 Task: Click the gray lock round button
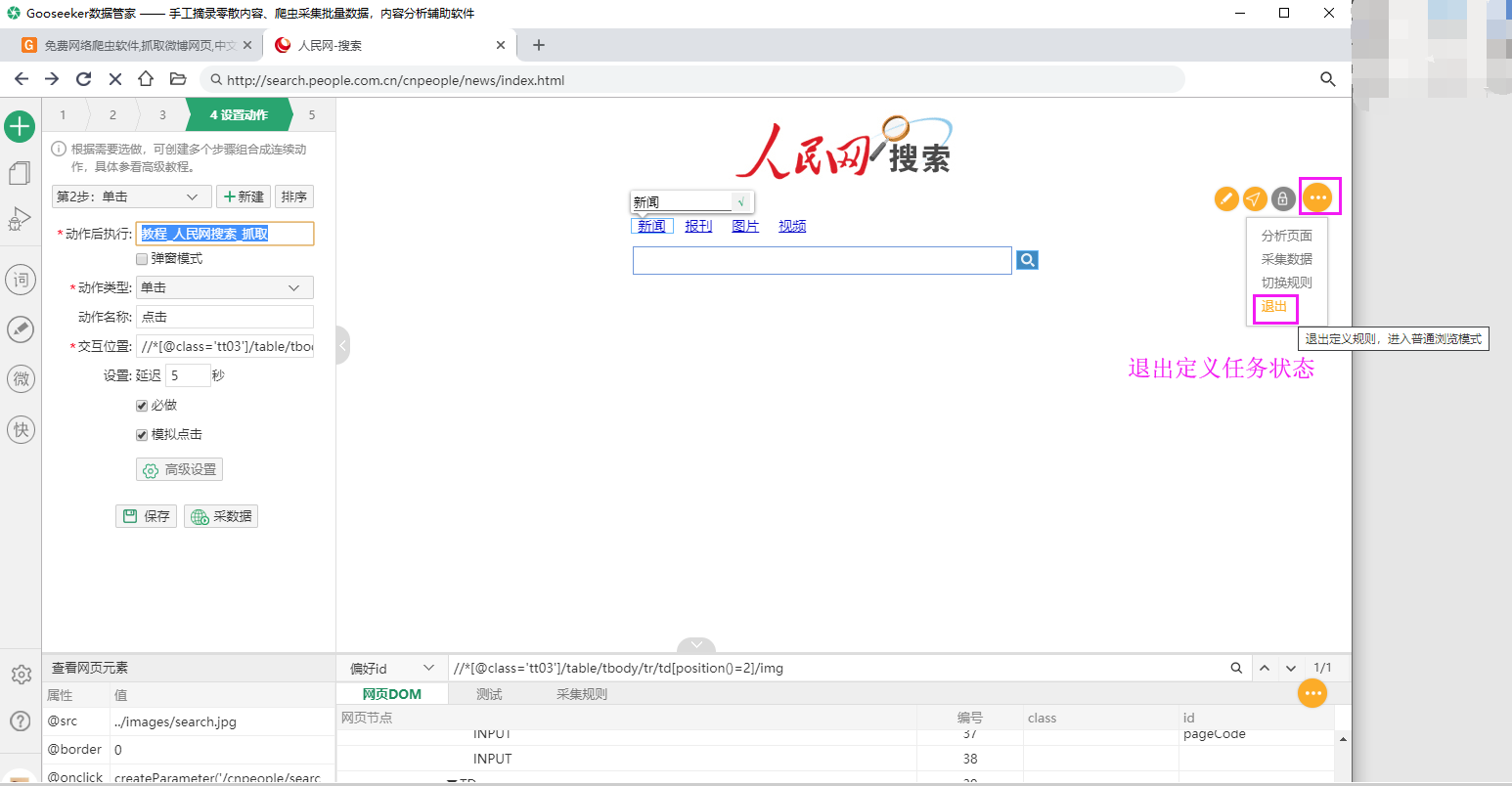(x=1283, y=198)
